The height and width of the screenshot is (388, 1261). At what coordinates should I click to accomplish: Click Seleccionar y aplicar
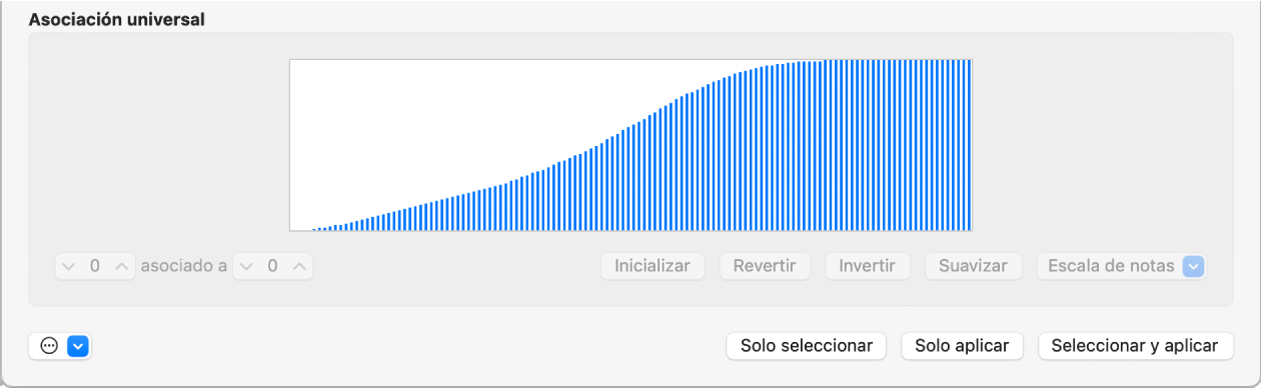tap(1136, 346)
